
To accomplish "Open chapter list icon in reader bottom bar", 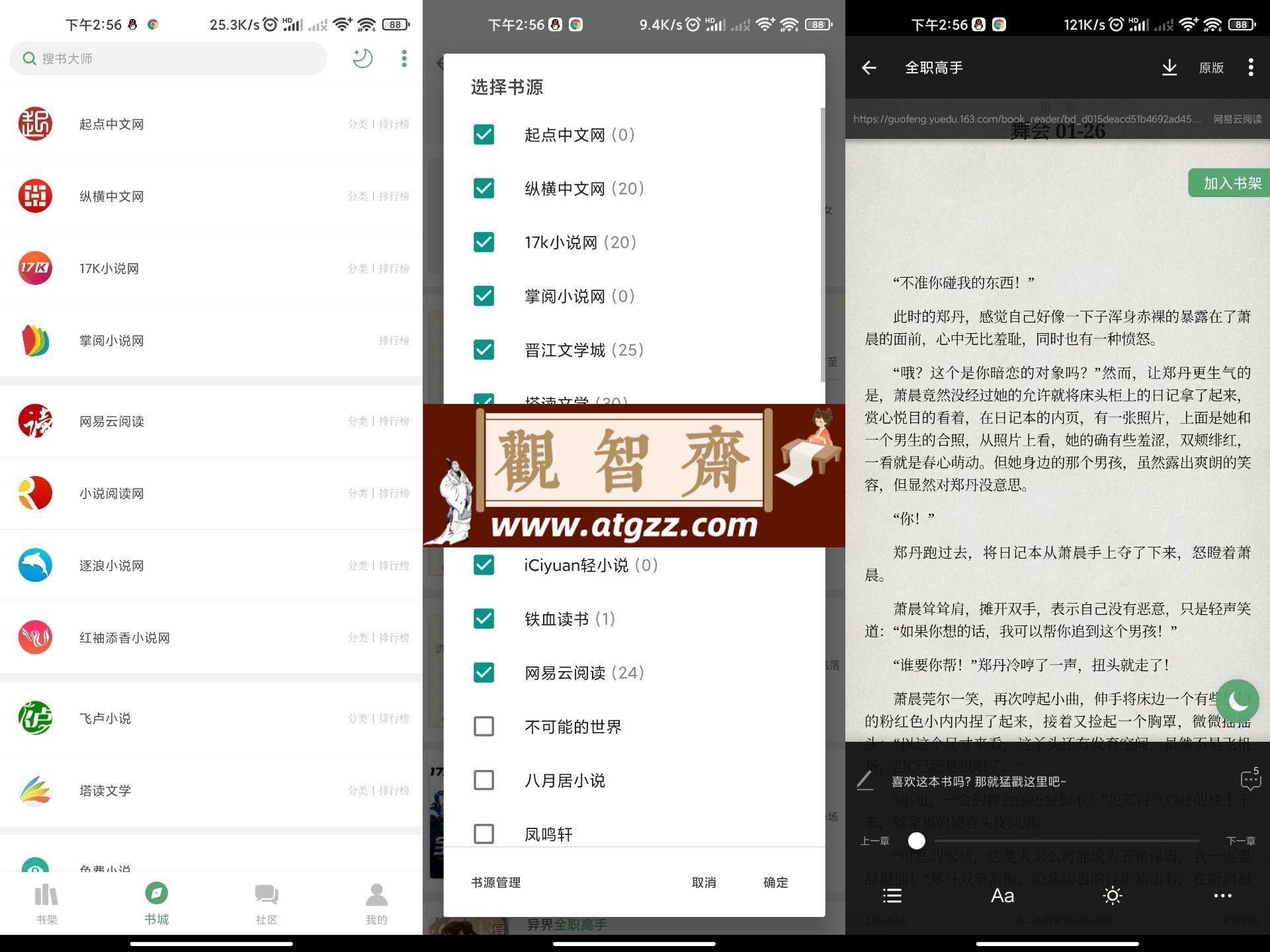I will [x=892, y=896].
